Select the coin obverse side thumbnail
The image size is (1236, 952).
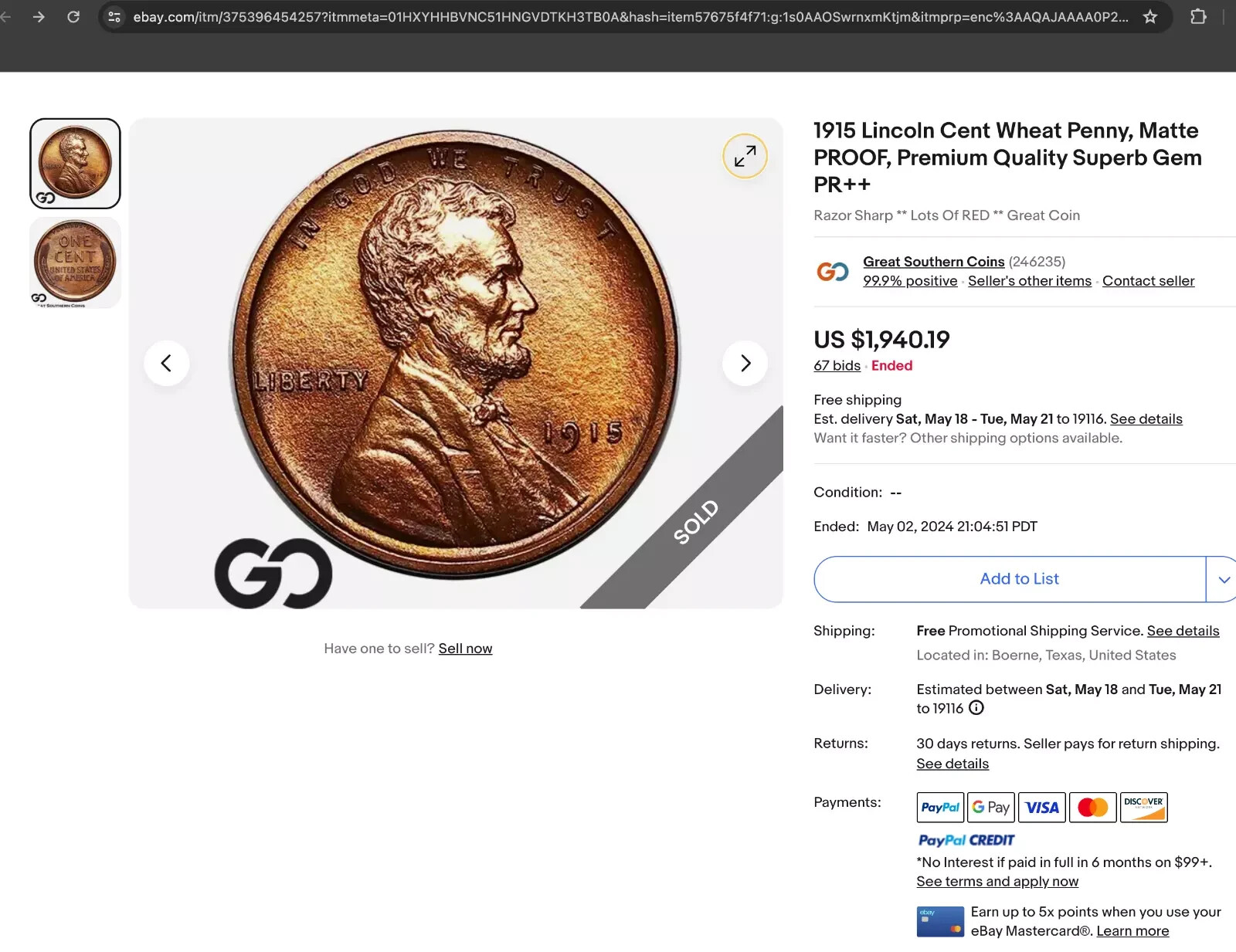[75, 163]
